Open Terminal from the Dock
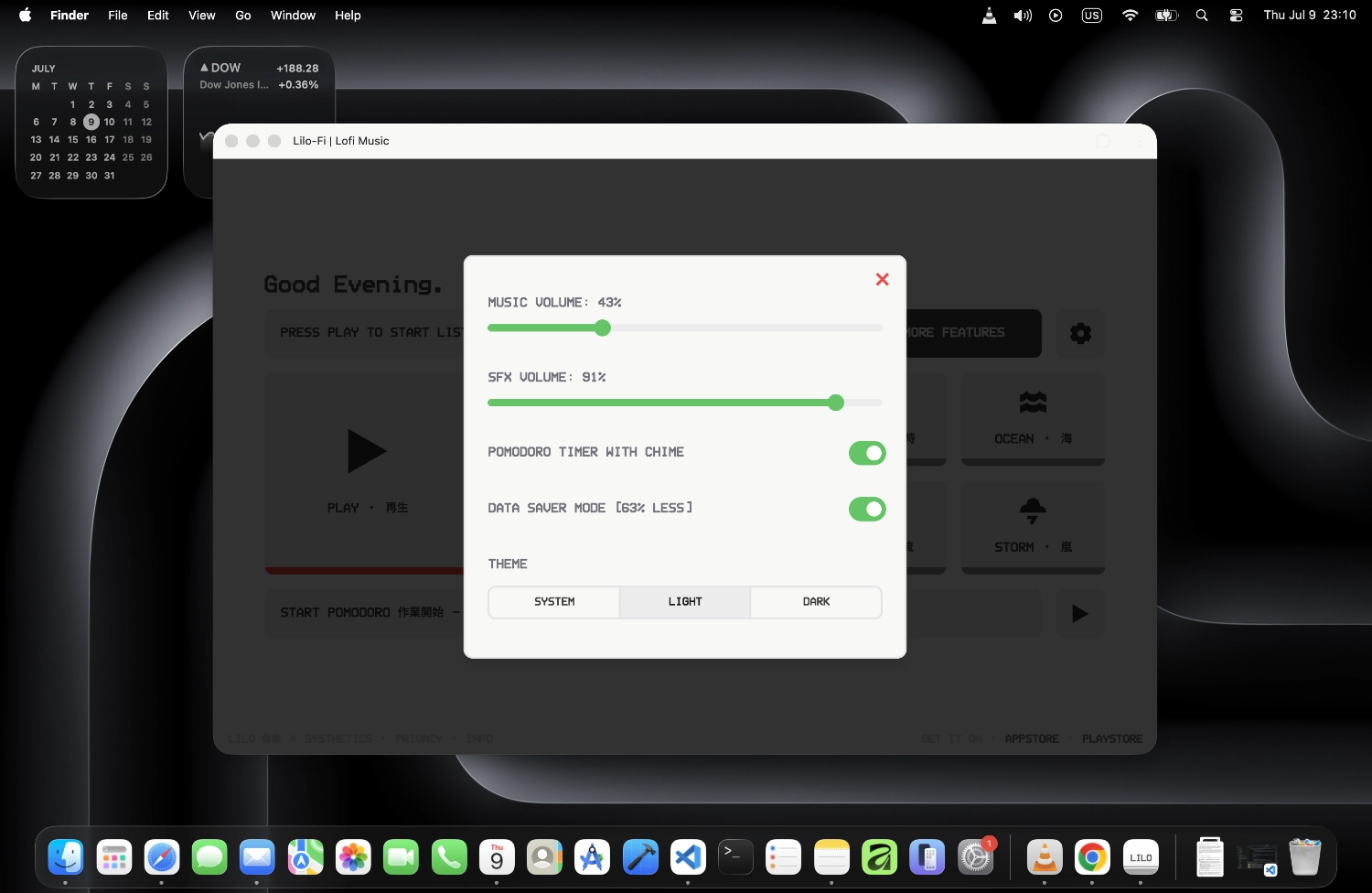 tap(735, 857)
